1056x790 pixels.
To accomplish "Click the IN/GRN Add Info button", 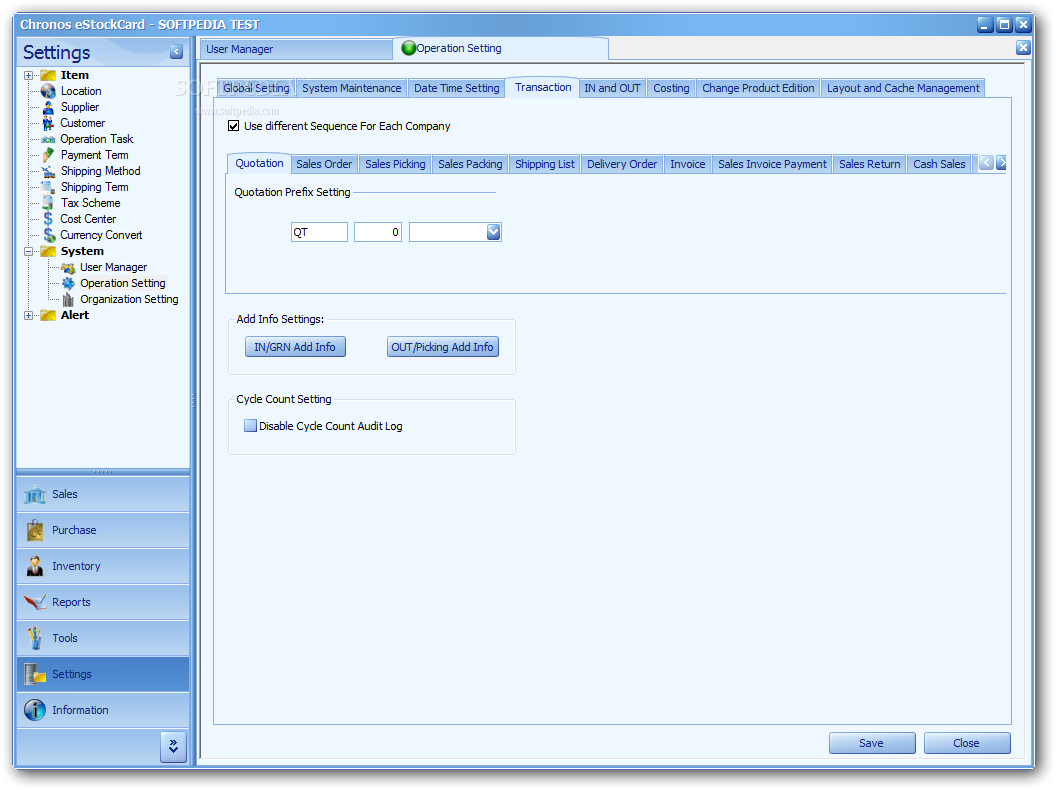I will [x=295, y=347].
